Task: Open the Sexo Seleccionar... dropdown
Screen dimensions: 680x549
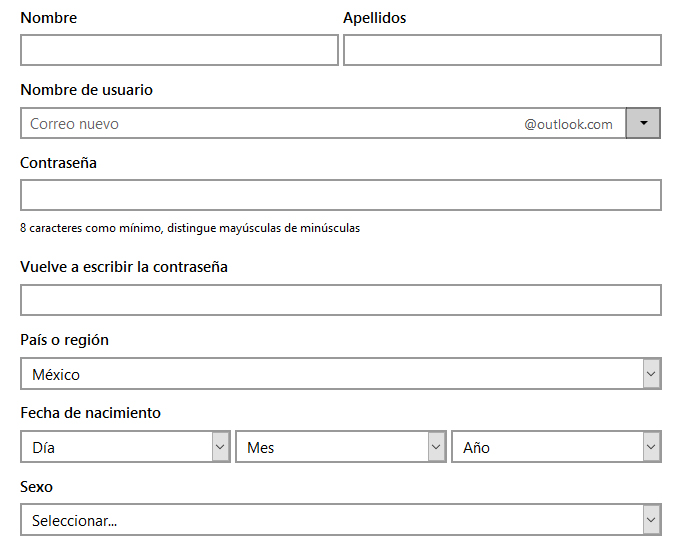Action: [x=341, y=520]
